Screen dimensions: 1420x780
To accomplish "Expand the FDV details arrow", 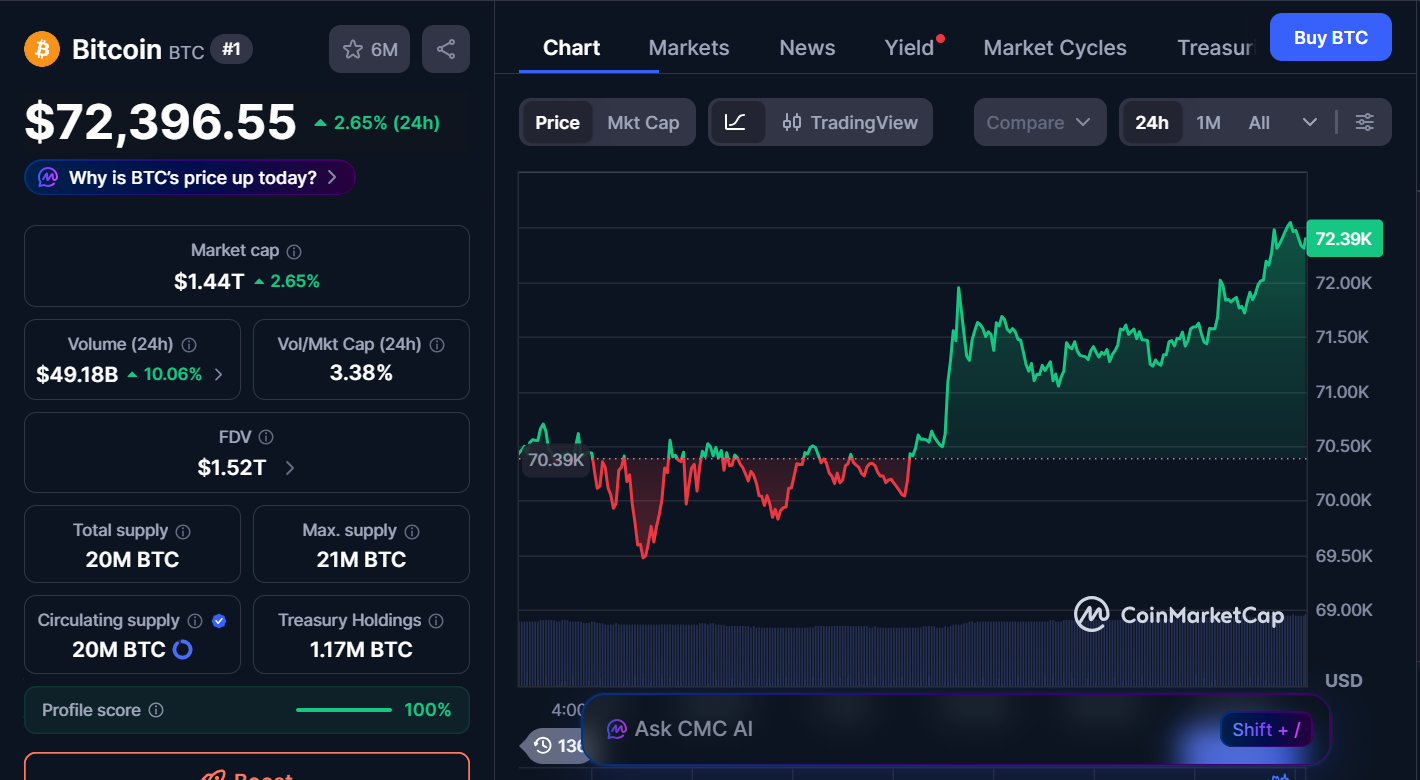I will click(x=290, y=468).
